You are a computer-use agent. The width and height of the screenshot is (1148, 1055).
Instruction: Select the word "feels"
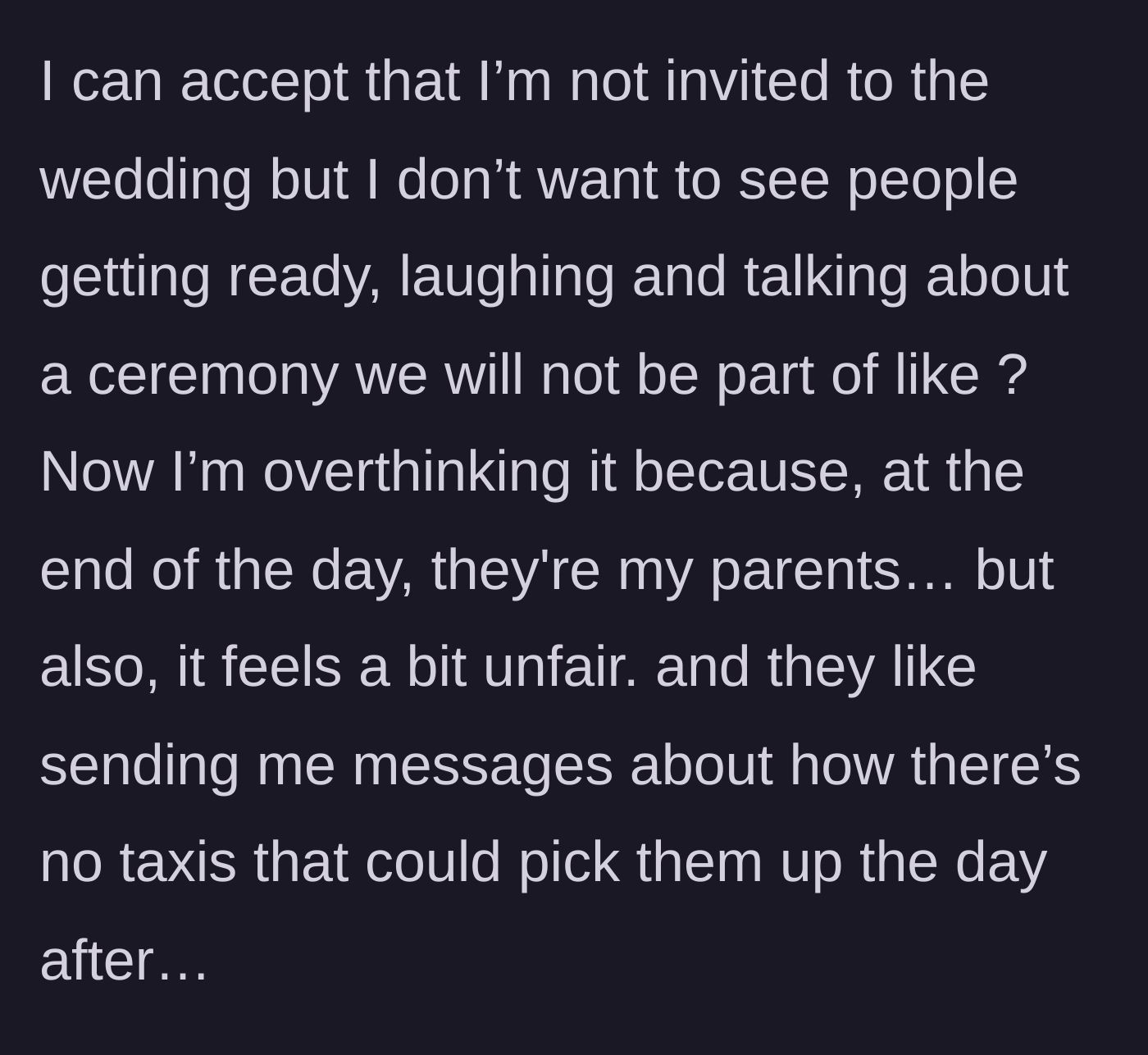(281, 667)
